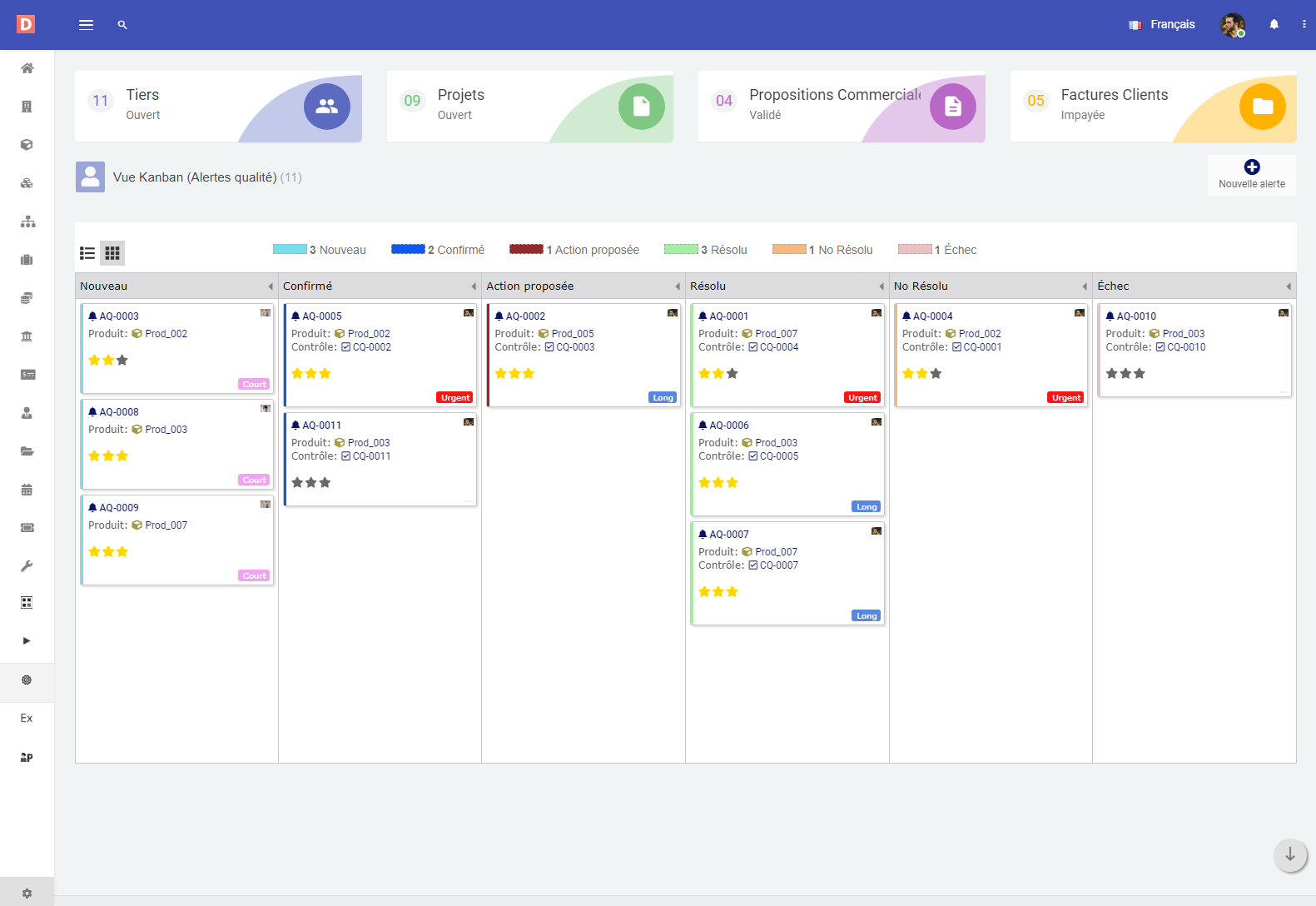Open alert AQ-0010
Viewport: 1316px width, 906px height.
[1136, 316]
